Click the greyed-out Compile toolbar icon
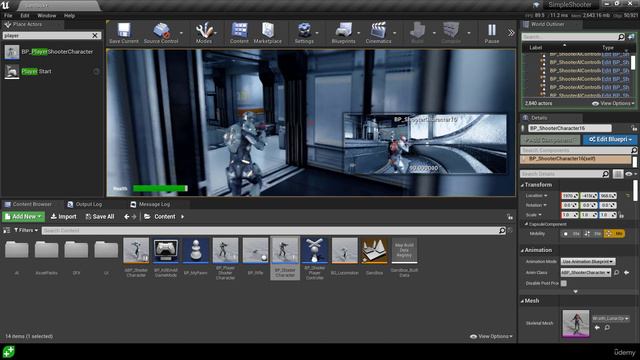Image resolution: width=640 pixels, height=360 pixels. pyautogui.click(x=451, y=33)
